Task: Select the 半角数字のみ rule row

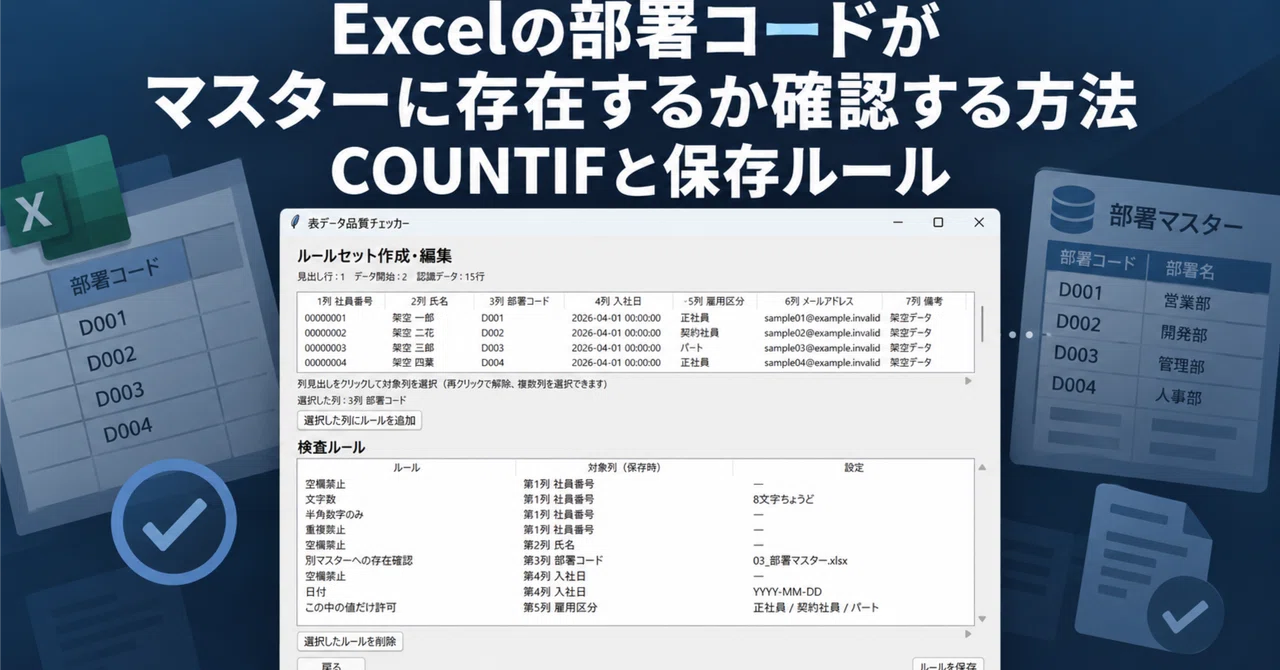Action: pyautogui.click(x=636, y=514)
